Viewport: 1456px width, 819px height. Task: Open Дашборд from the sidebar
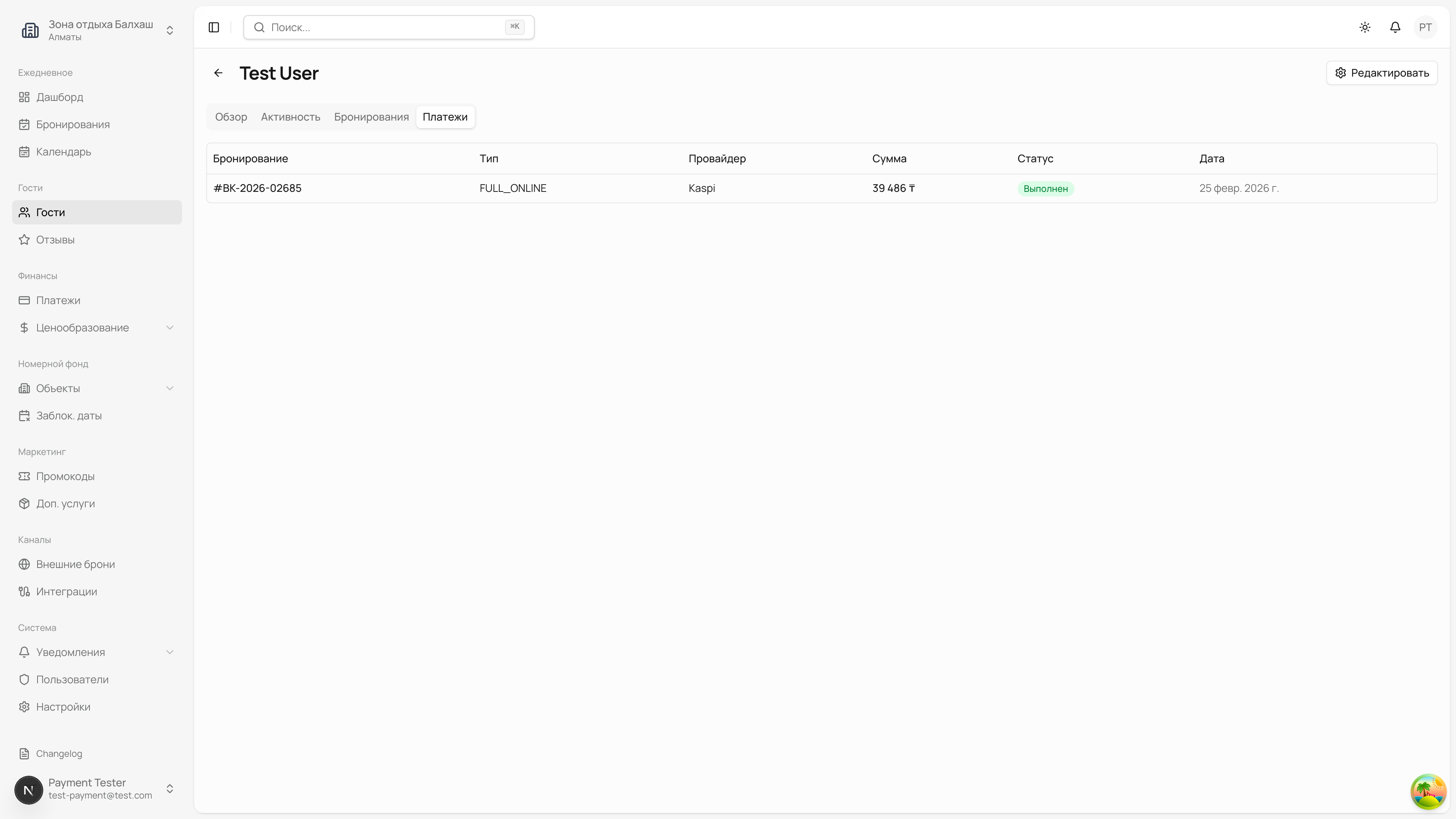(x=60, y=97)
